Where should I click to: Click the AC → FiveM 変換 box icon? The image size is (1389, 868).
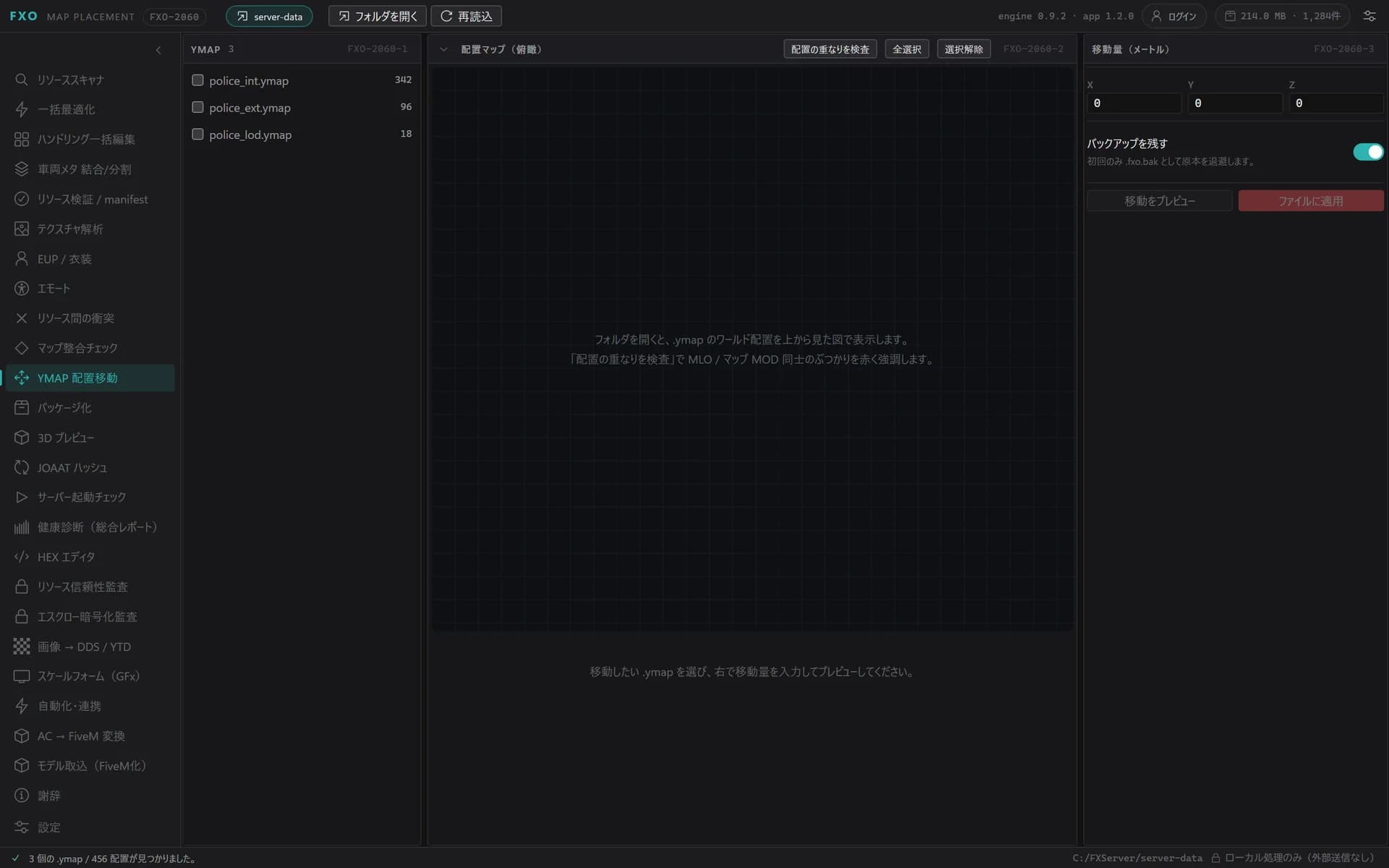point(22,736)
